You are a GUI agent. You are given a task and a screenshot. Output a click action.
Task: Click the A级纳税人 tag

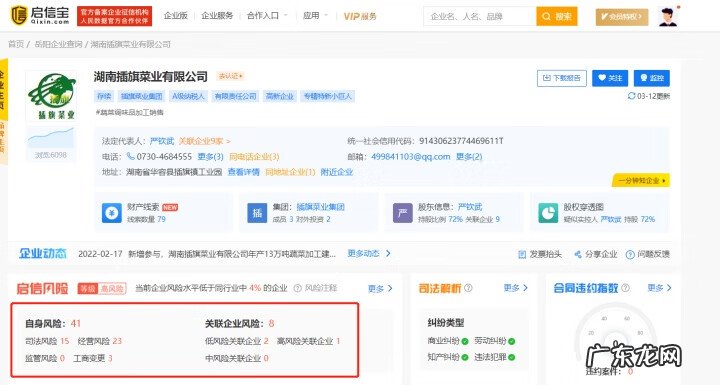click(188, 96)
